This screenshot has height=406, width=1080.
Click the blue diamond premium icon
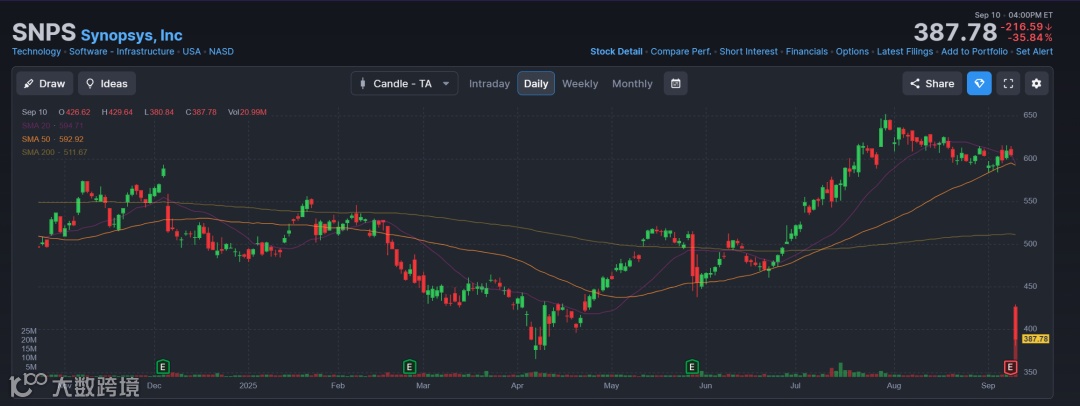[979, 83]
